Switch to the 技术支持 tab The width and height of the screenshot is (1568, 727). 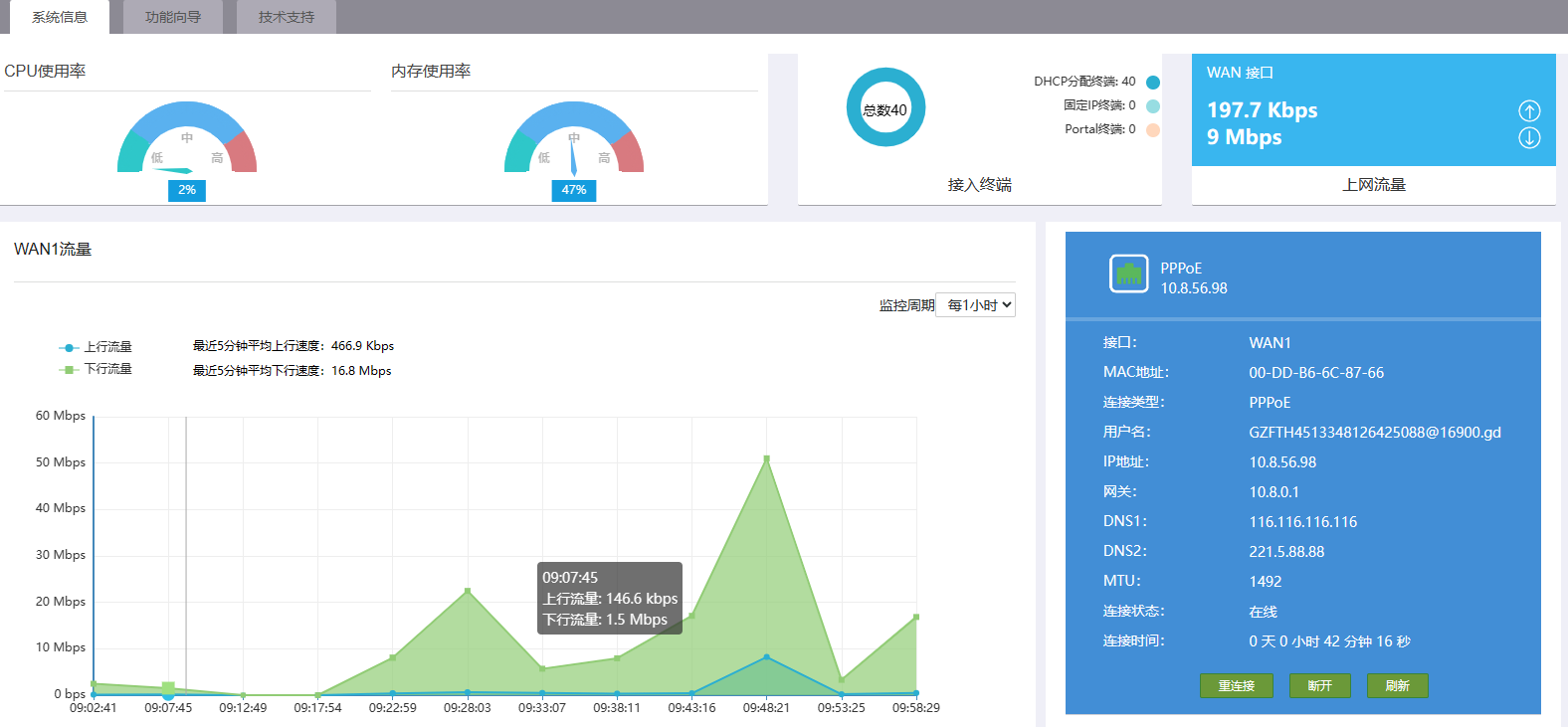[x=287, y=17]
